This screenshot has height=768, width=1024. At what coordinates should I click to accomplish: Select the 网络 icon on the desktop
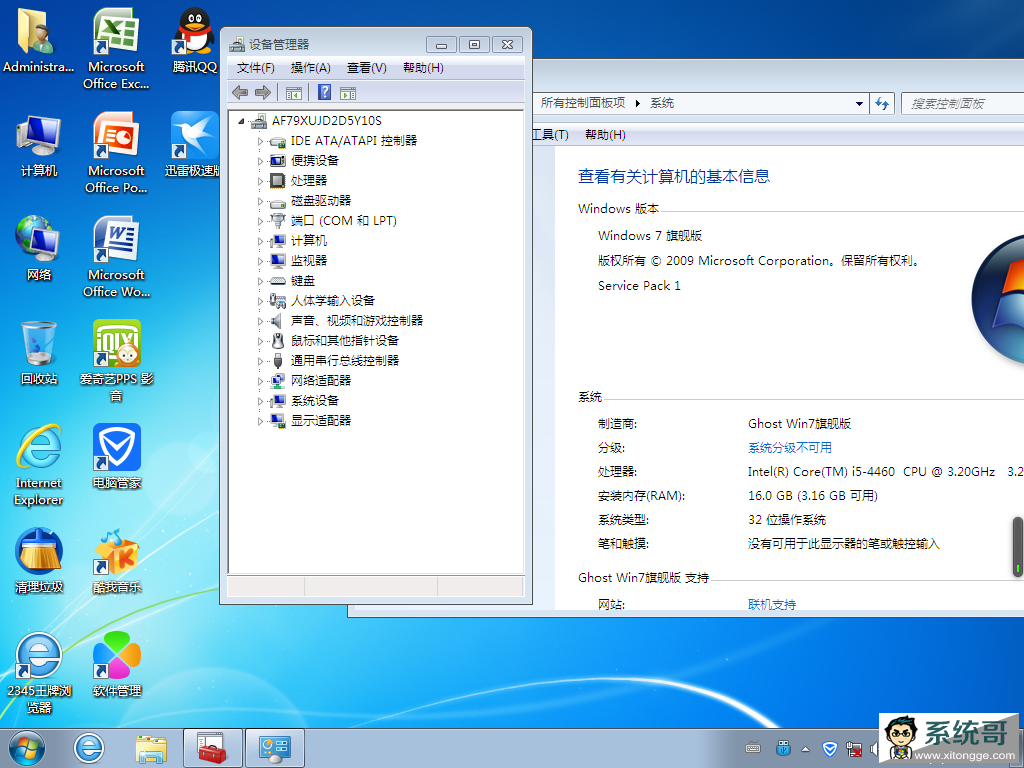pos(39,240)
